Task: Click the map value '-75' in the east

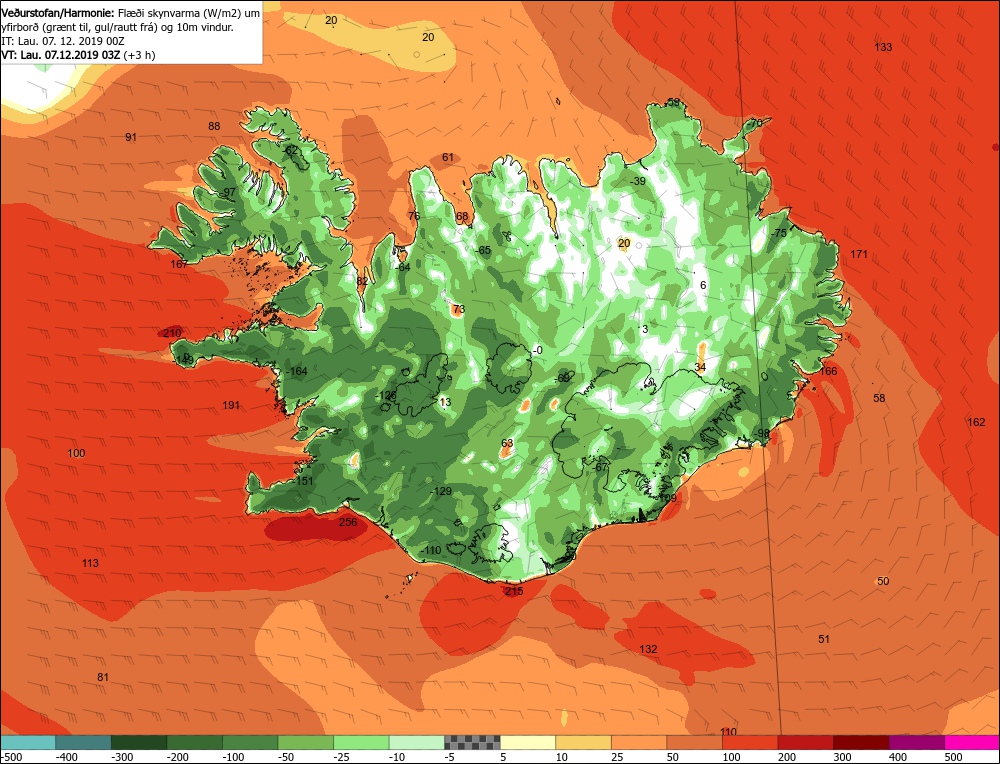Action: pyautogui.click(x=778, y=233)
